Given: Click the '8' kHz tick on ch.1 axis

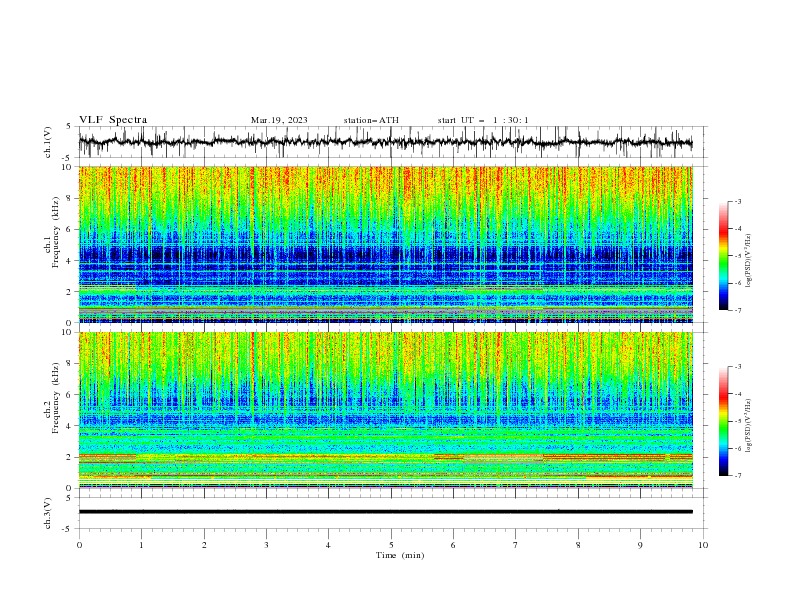Looking at the screenshot, I should tap(70, 198).
